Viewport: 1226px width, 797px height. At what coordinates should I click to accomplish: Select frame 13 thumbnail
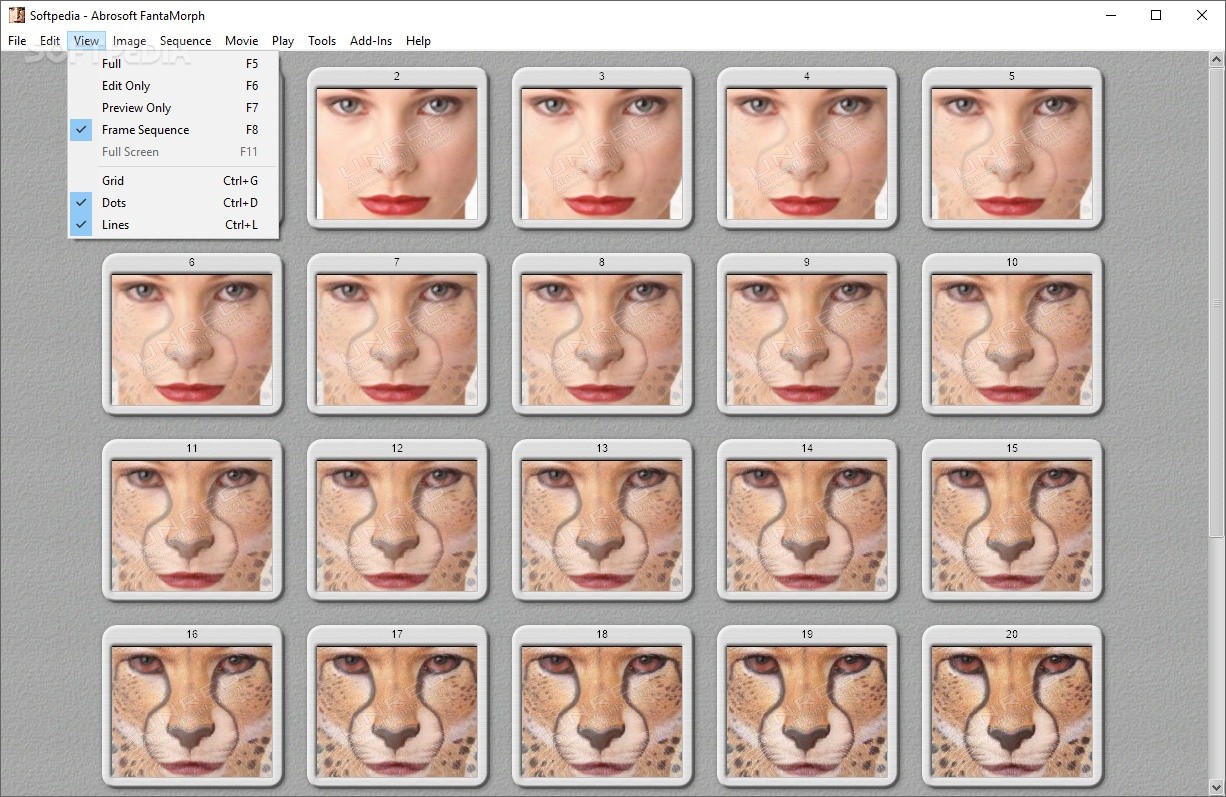(602, 520)
